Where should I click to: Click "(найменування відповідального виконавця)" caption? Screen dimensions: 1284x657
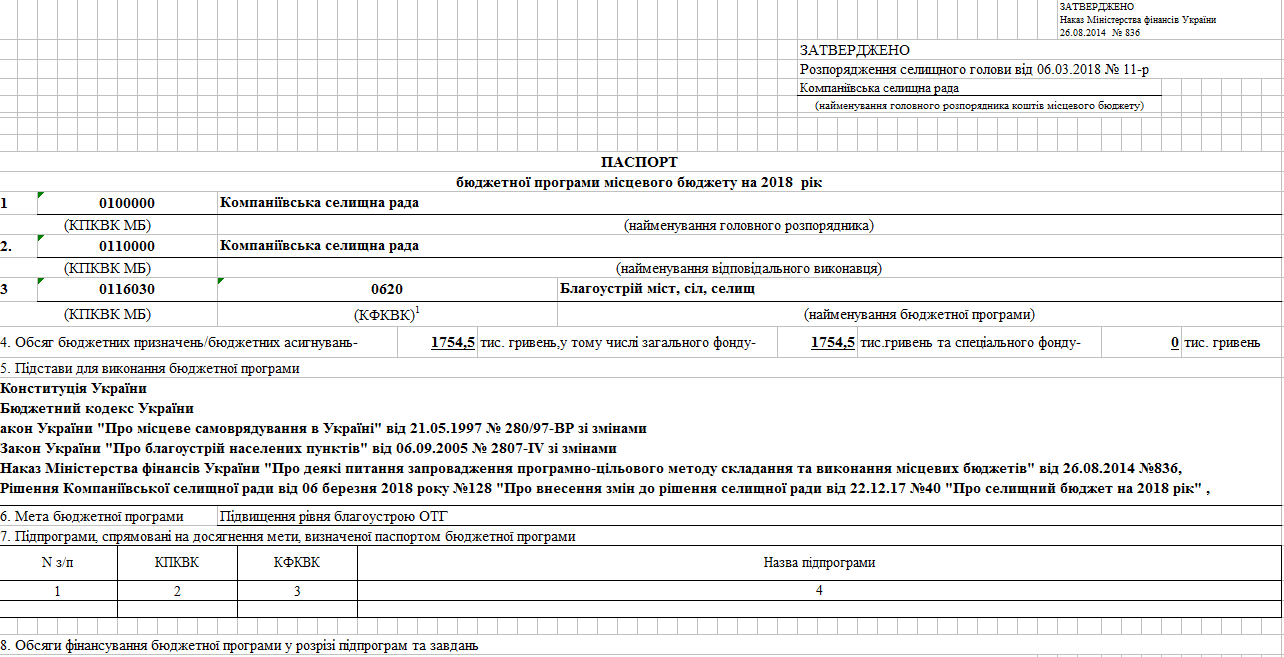click(x=749, y=269)
